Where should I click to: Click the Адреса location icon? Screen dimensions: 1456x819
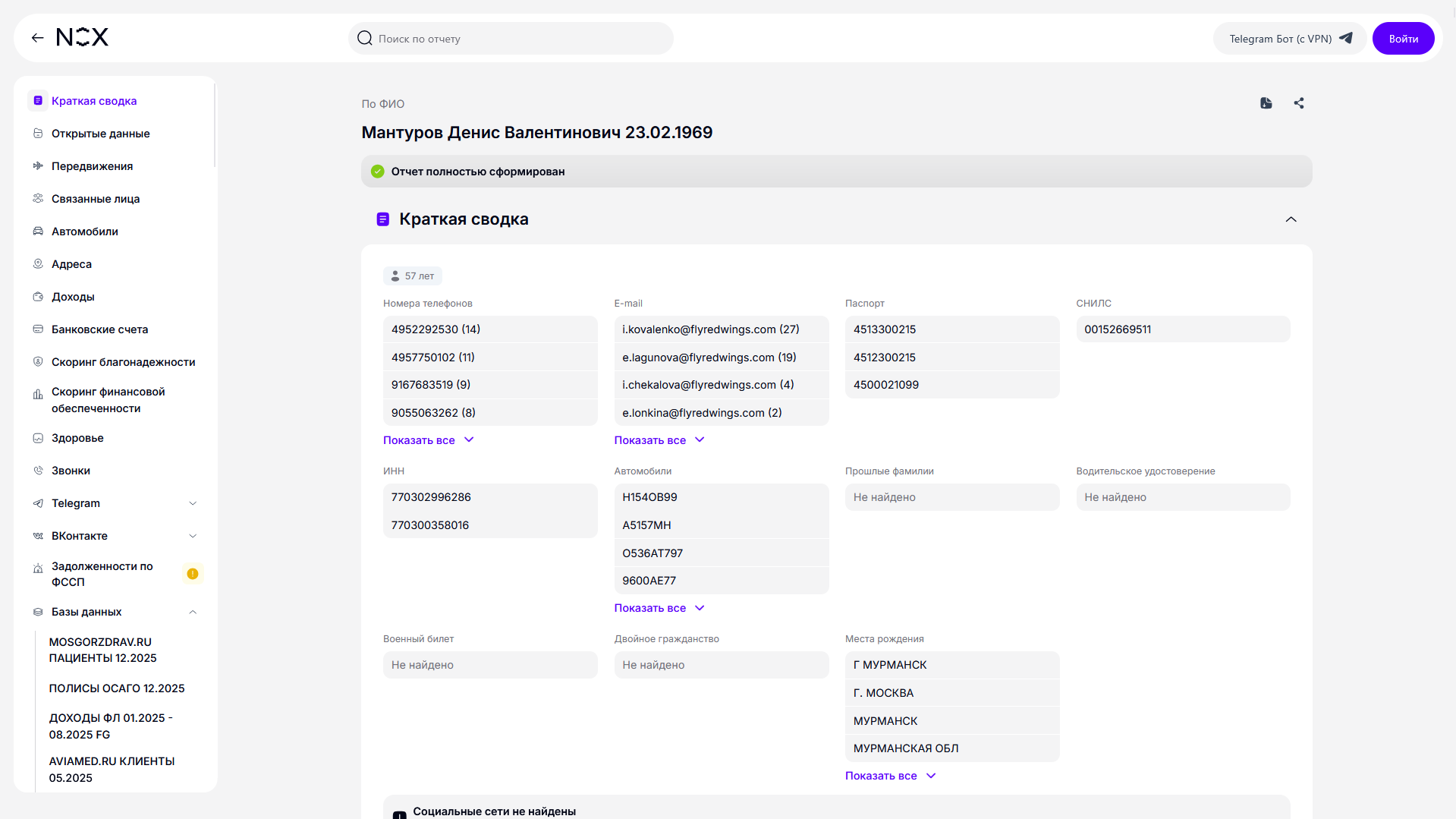38,264
